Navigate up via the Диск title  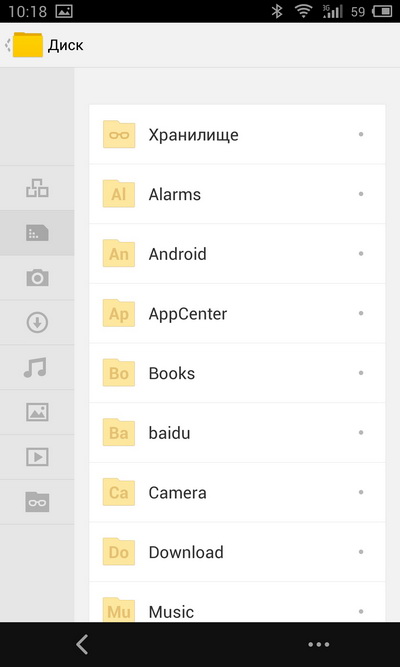66,45
